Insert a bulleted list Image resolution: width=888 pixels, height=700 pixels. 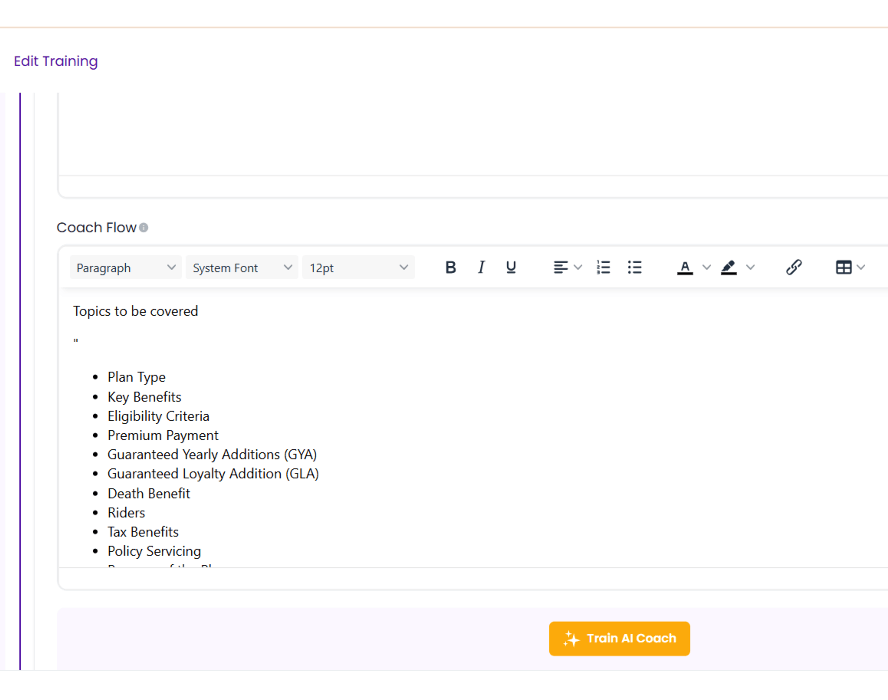pos(634,268)
